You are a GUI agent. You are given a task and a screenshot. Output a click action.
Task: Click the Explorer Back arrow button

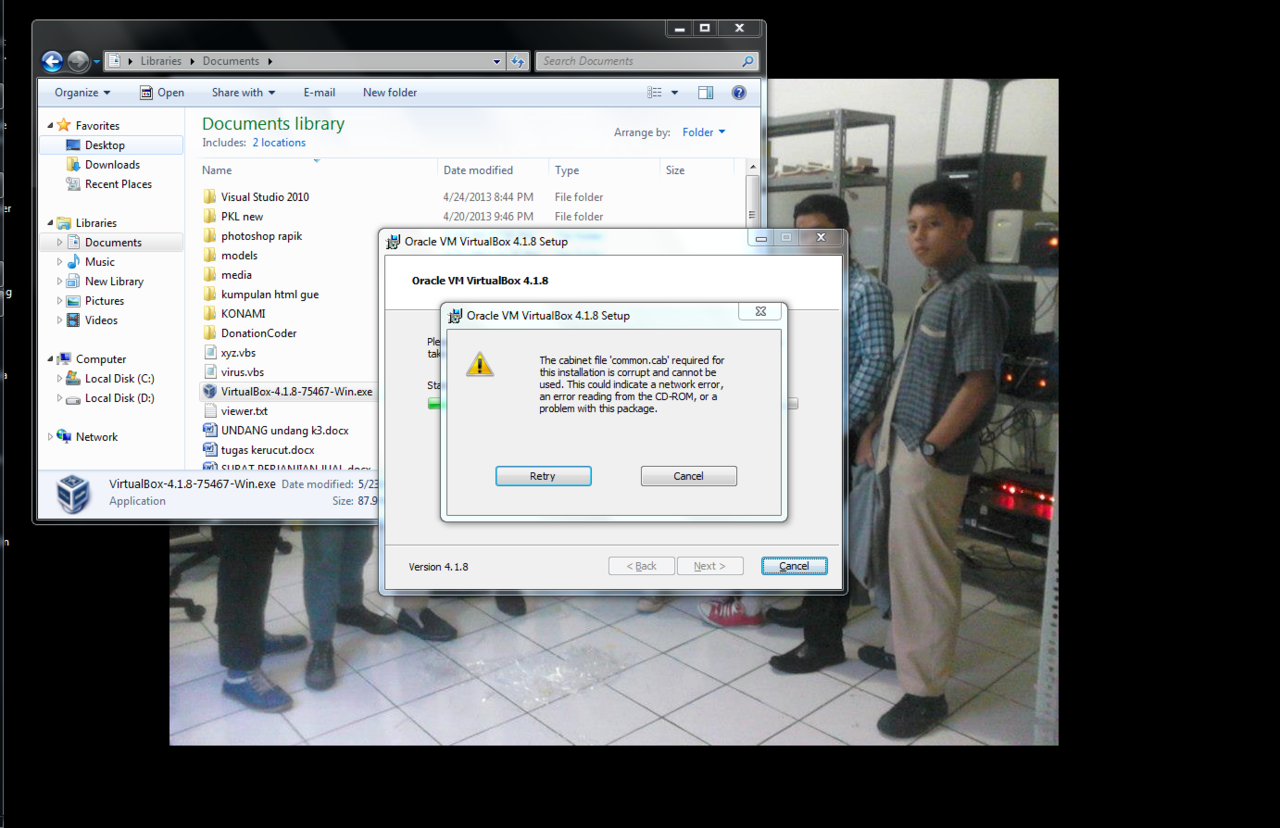[52, 61]
